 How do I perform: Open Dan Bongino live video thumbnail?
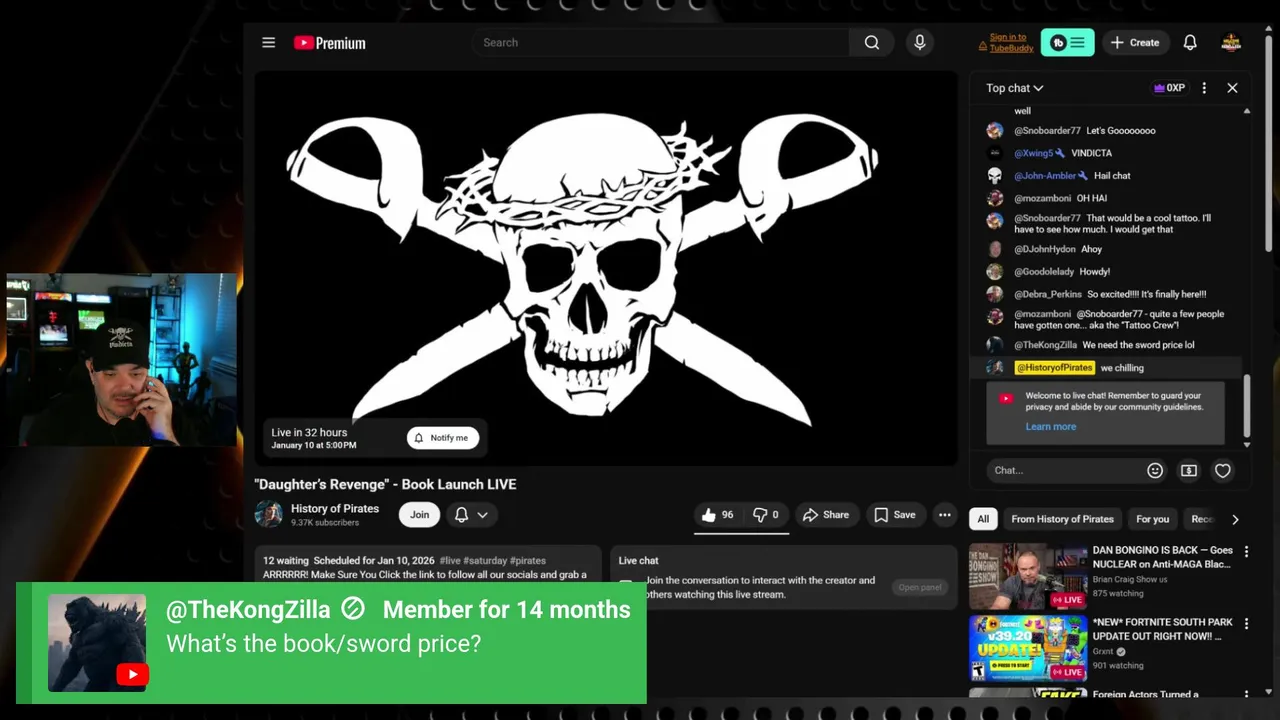1027,576
